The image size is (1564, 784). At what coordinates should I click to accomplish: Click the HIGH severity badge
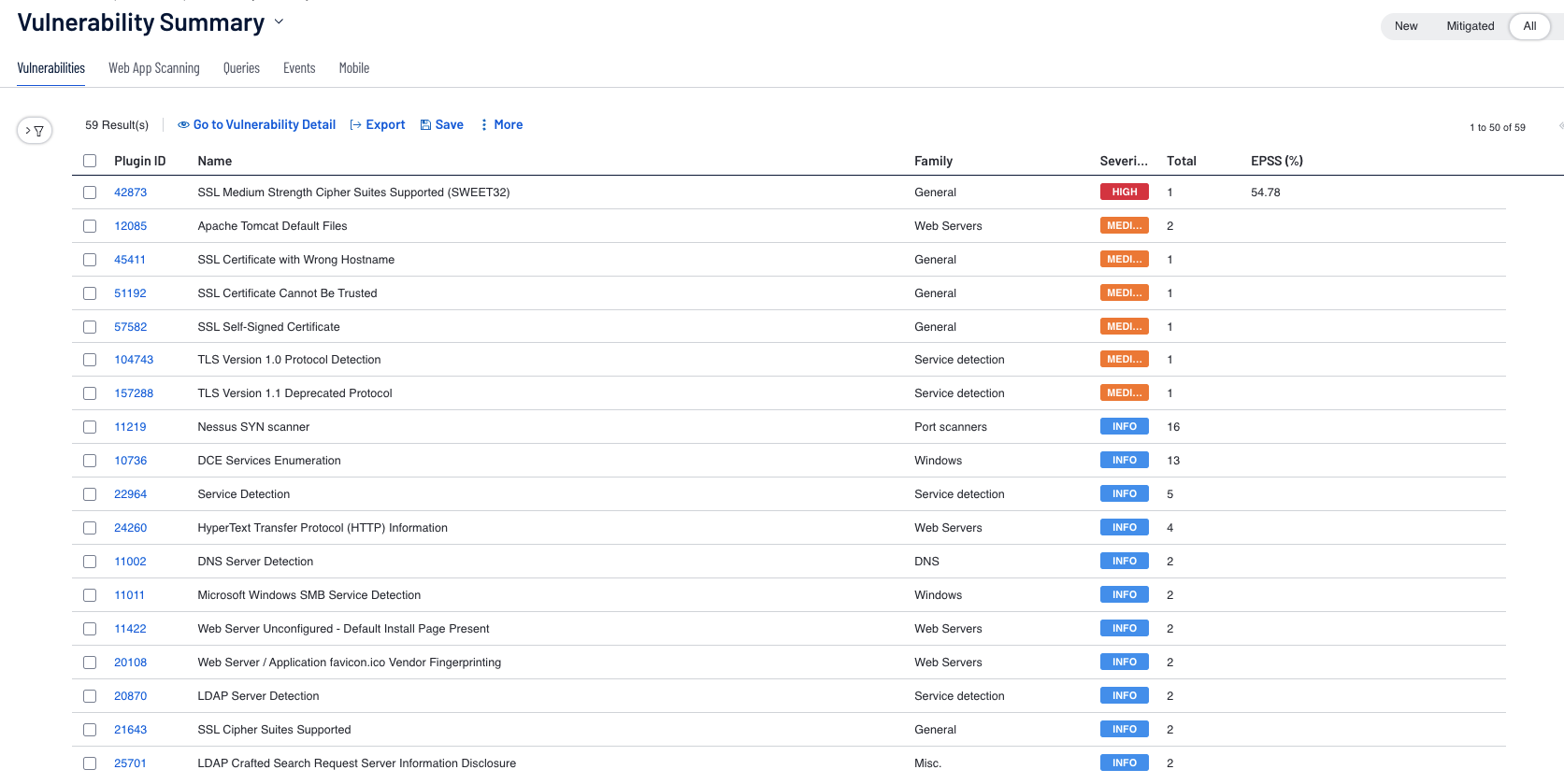tap(1124, 192)
